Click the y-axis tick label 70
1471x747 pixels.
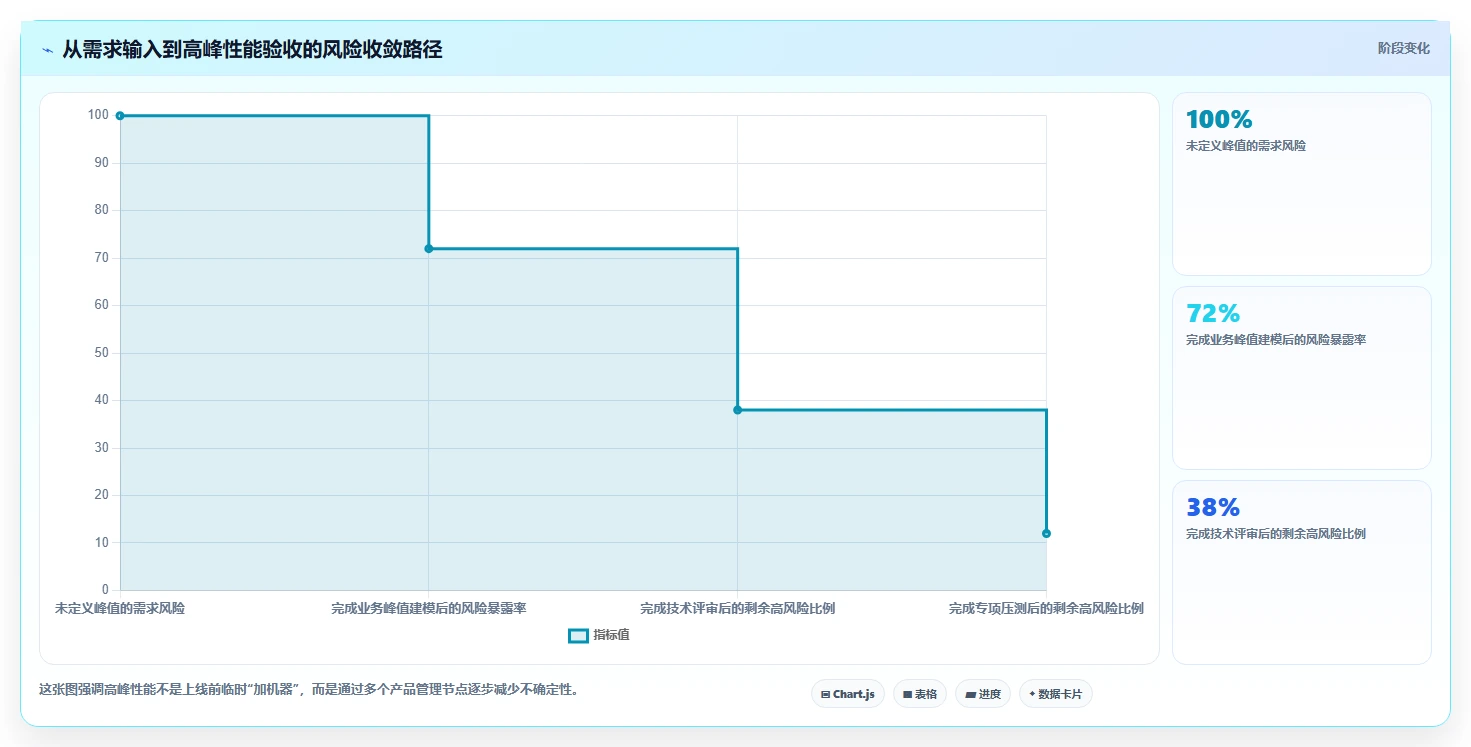tap(101, 258)
